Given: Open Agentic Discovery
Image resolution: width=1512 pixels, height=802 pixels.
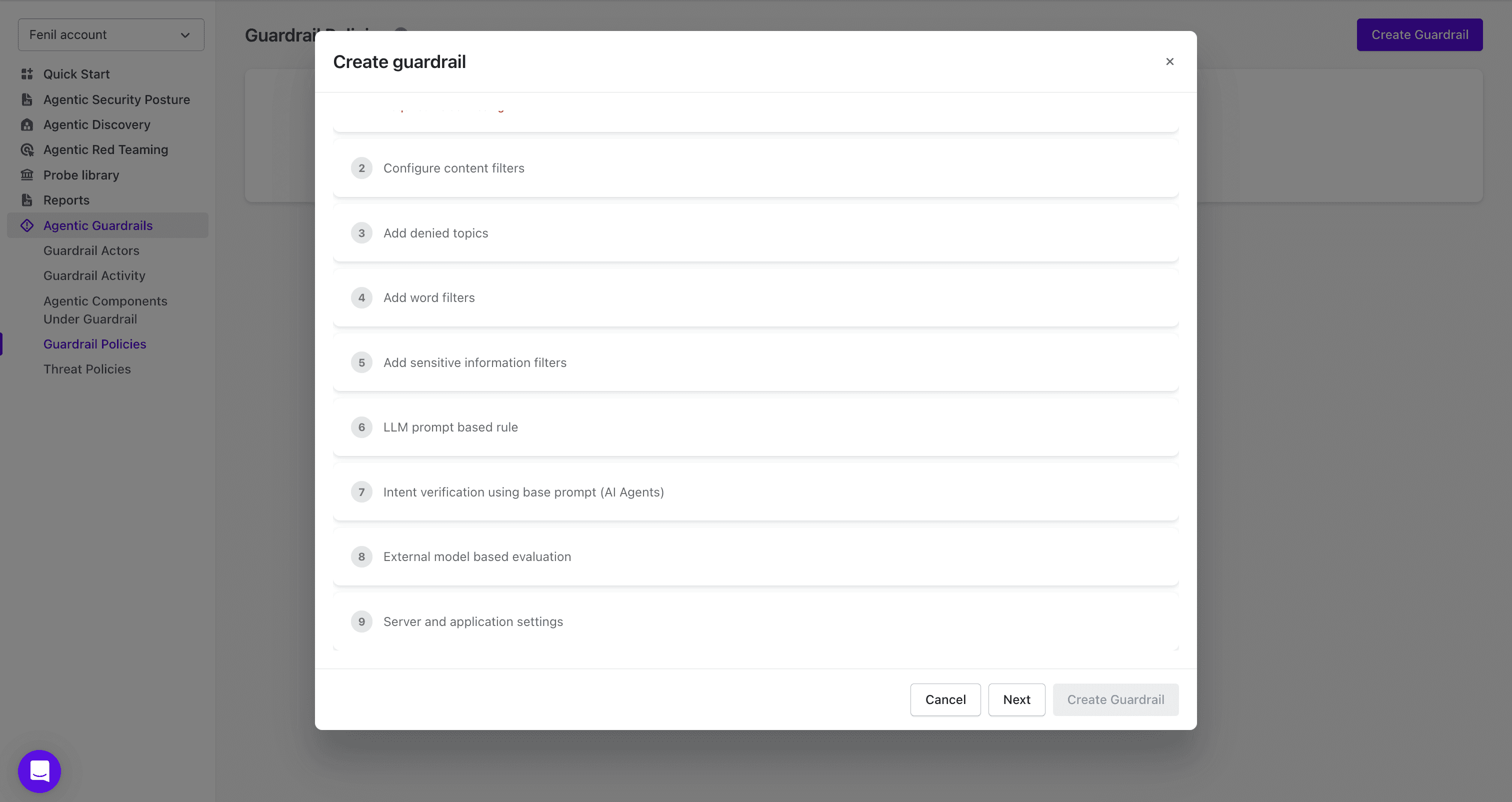Looking at the screenshot, I should click(x=97, y=124).
